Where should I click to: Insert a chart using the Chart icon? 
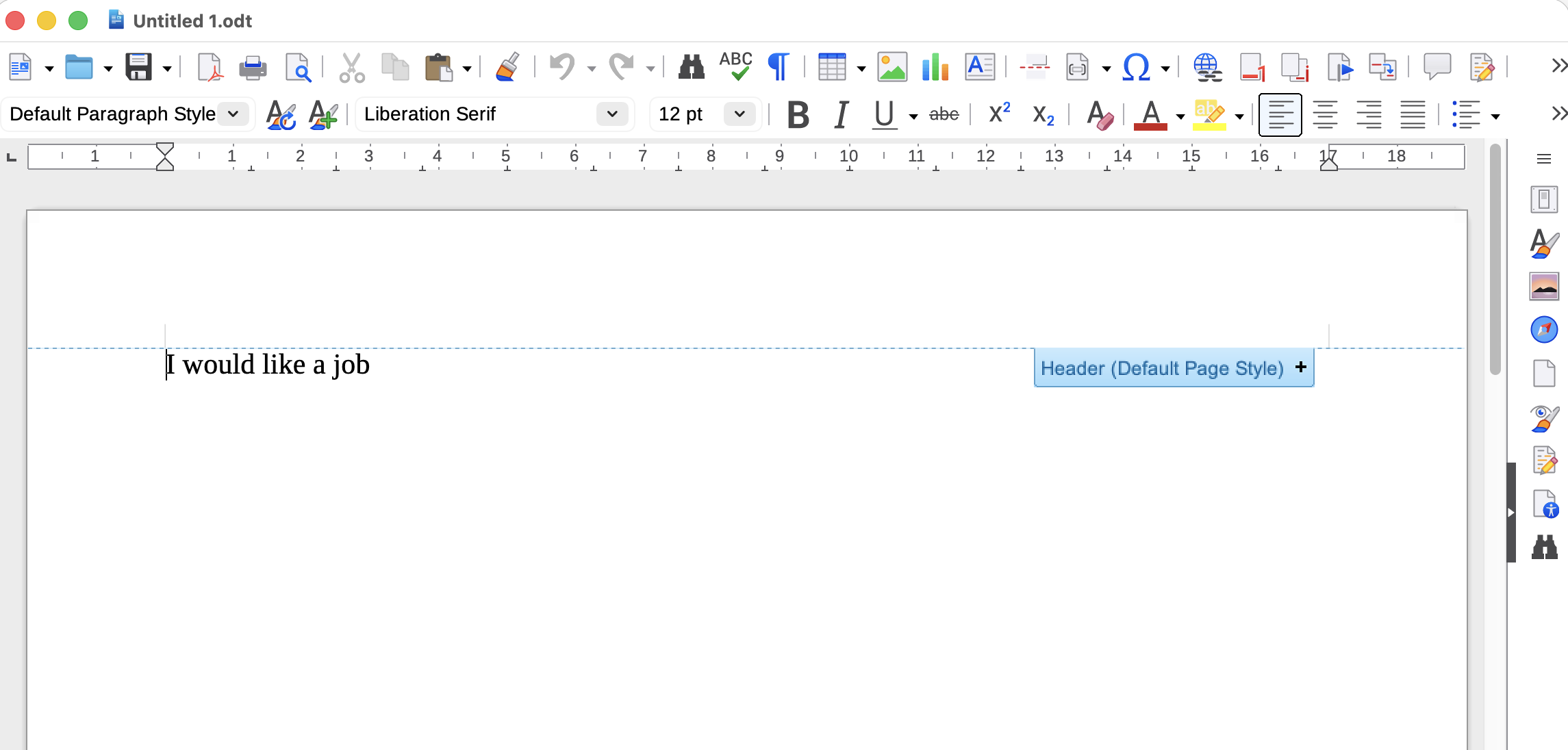coord(935,68)
